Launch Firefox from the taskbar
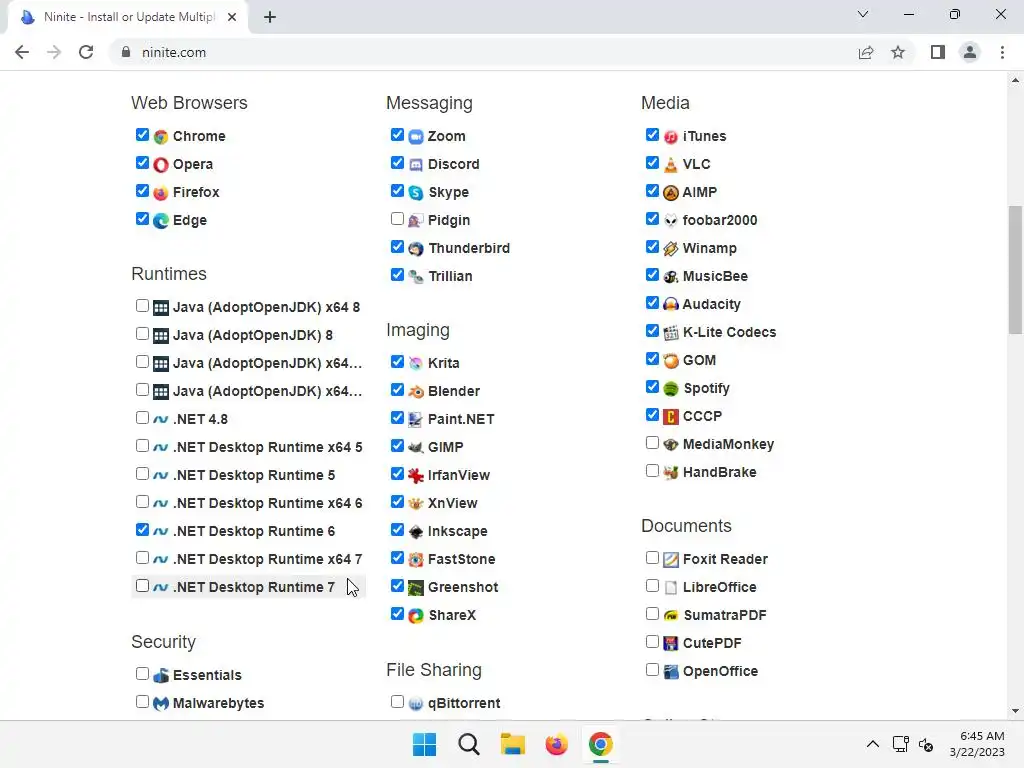Image resolution: width=1024 pixels, height=768 pixels. tap(556, 744)
